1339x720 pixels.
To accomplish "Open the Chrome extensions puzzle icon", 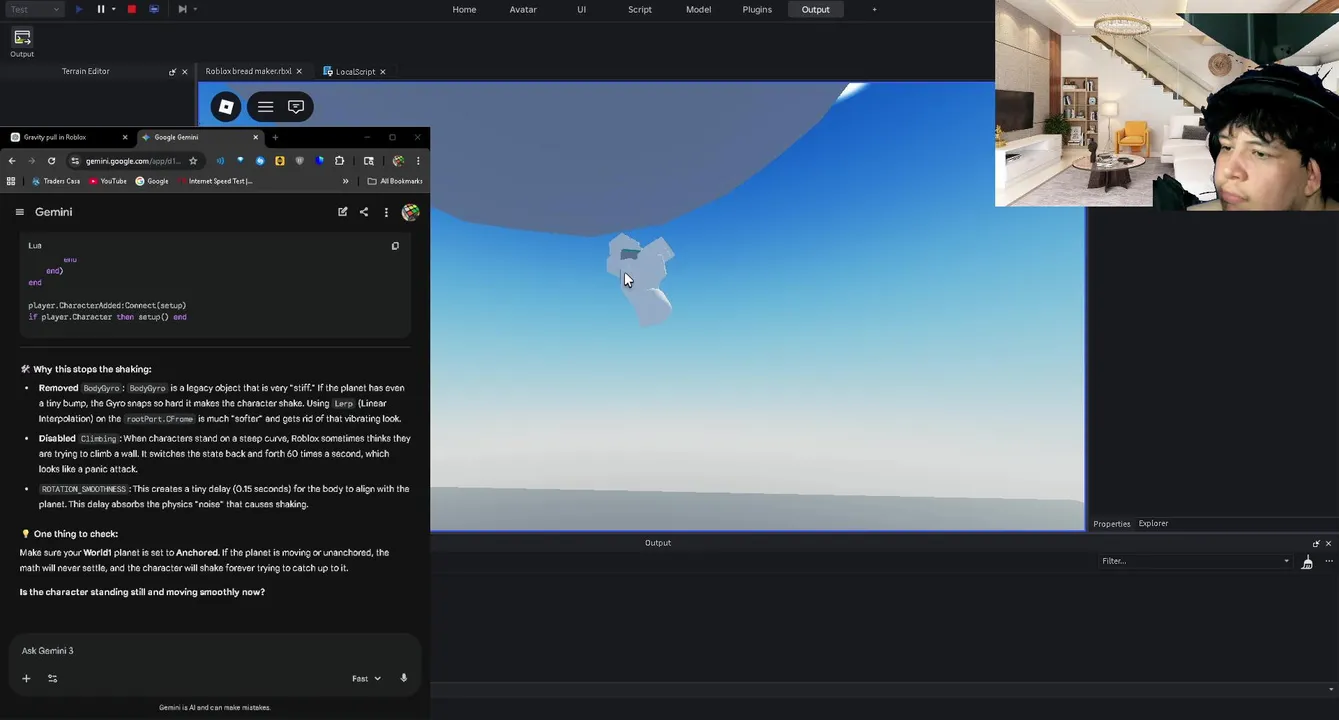I will click(x=340, y=161).
